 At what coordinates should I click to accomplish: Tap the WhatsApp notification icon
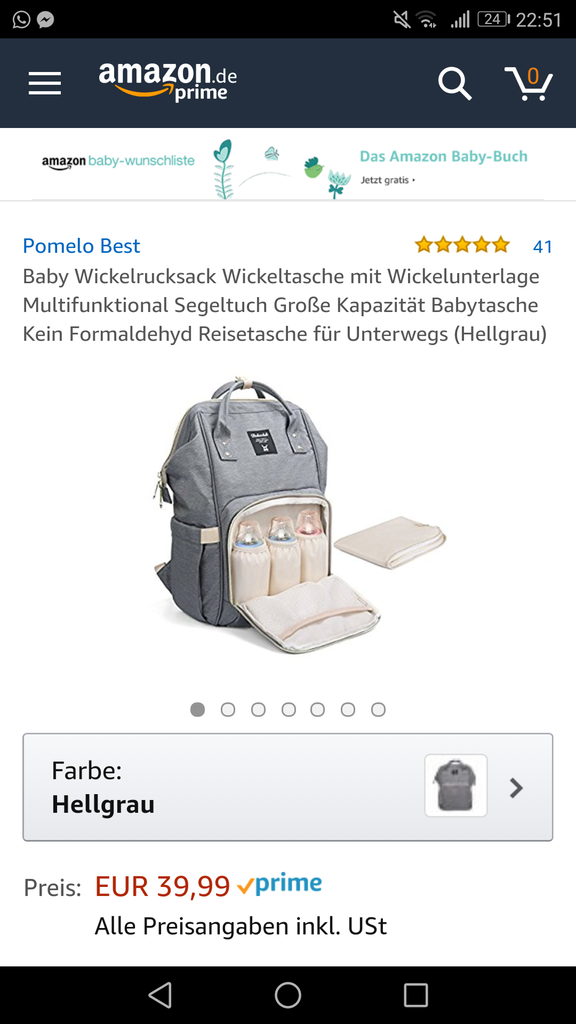(x=22, y=20)
